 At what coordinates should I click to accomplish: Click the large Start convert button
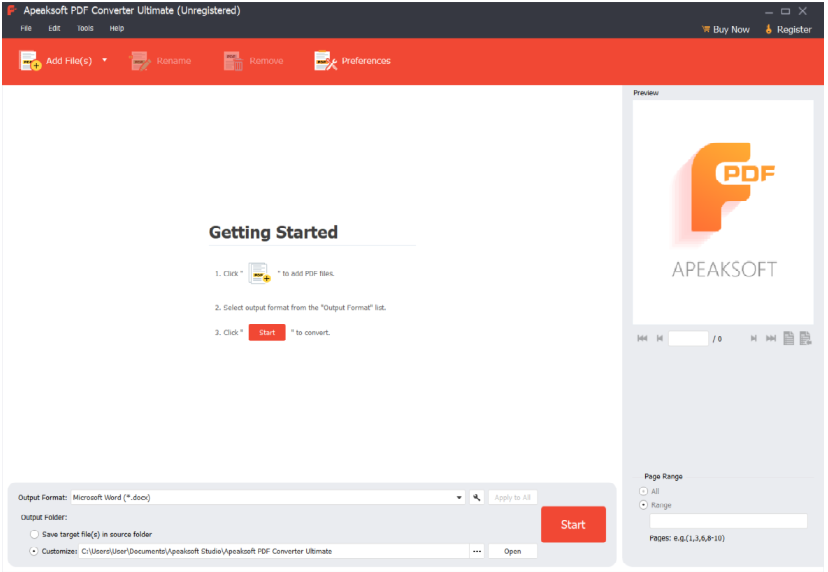click(x=573, y=524)
